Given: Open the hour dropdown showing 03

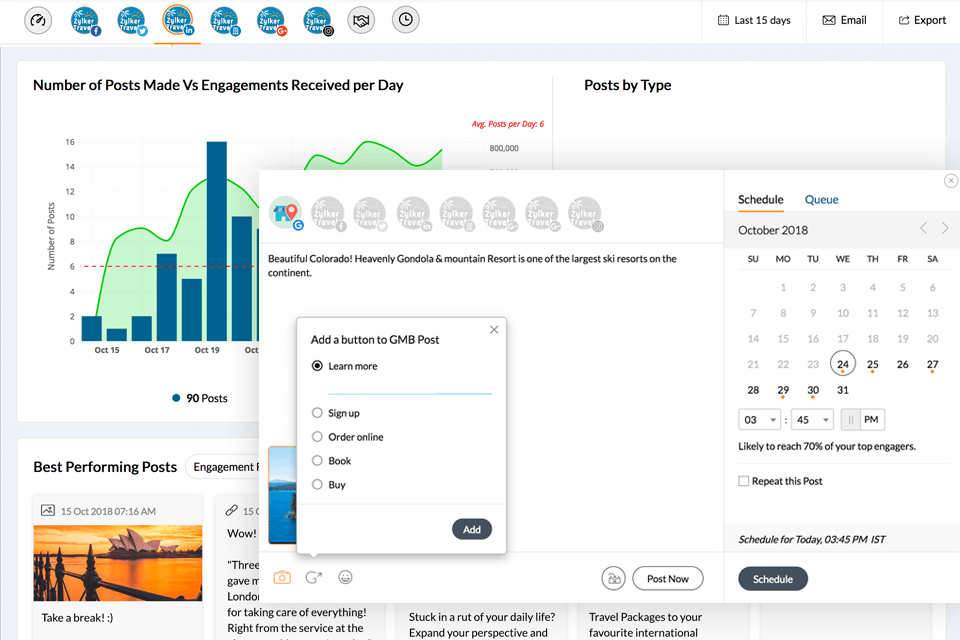Looking at the screenshot, I should (x=759, y=420).
